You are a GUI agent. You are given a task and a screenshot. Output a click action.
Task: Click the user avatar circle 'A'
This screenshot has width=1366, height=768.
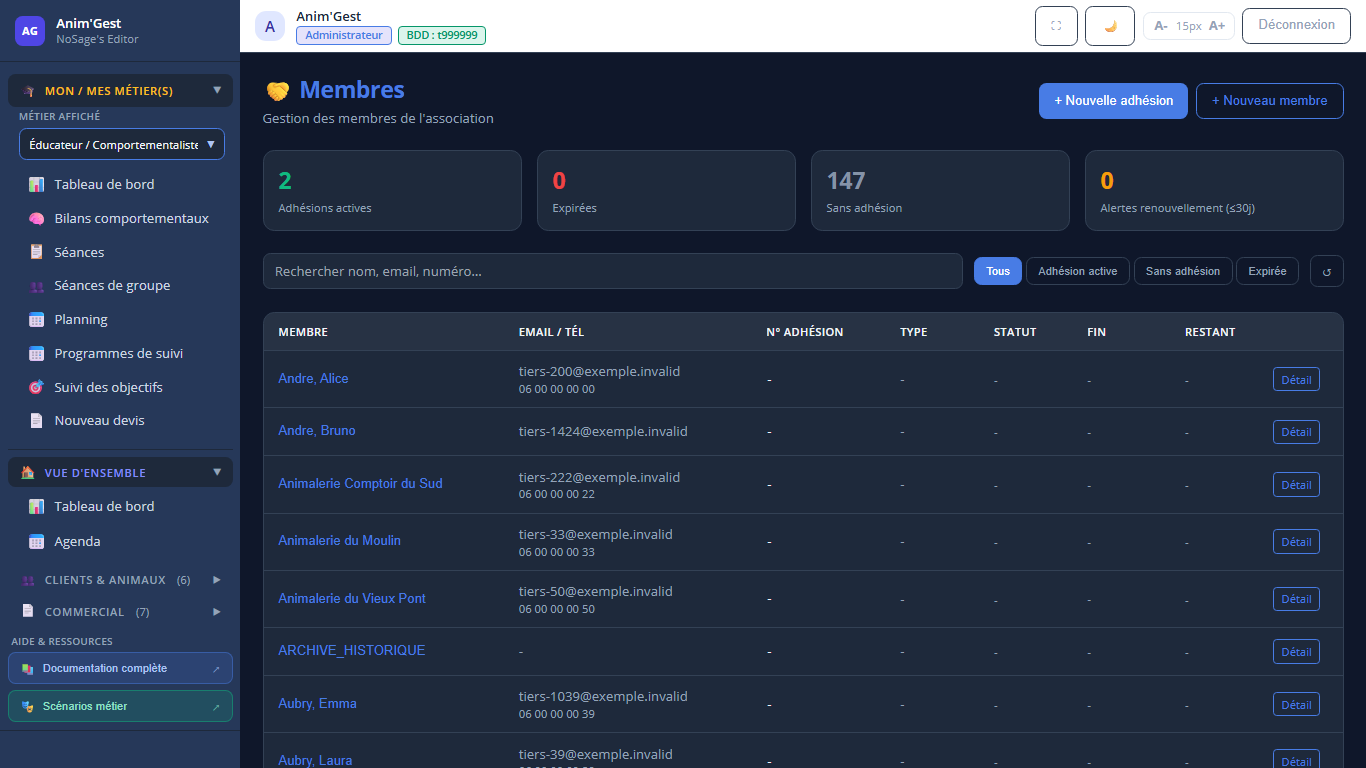[x=270, y=26]
